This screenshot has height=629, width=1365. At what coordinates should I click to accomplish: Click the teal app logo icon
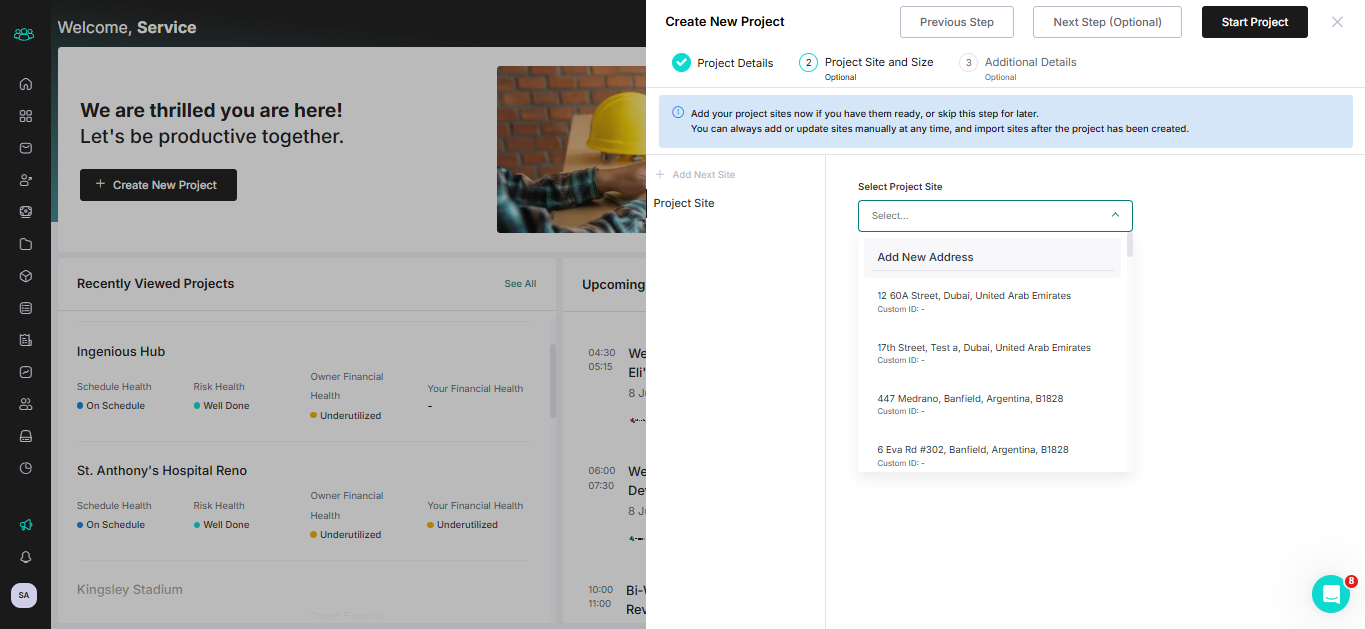click(x=24, y=34)
